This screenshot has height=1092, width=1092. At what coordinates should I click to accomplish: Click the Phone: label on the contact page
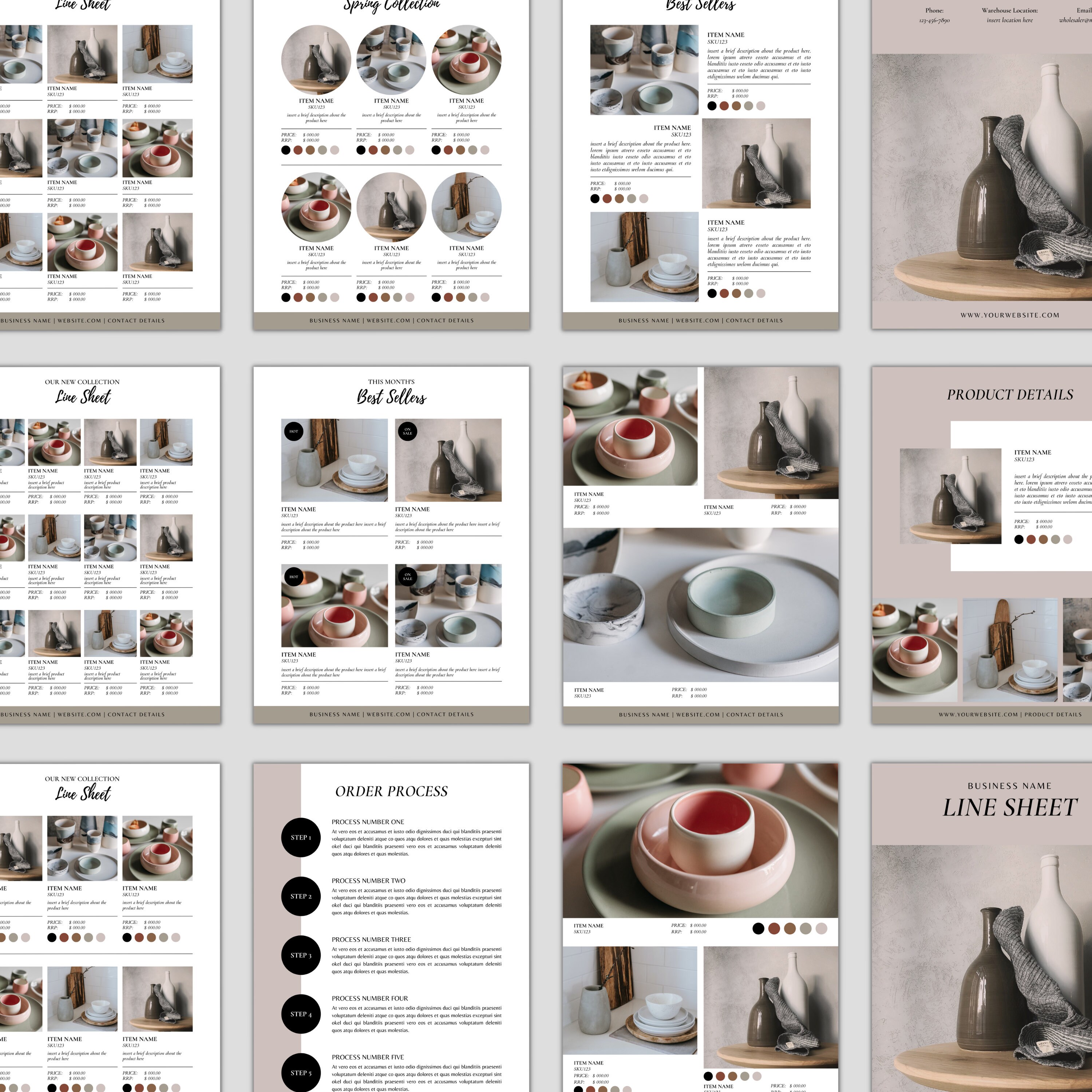click(934, 10)
